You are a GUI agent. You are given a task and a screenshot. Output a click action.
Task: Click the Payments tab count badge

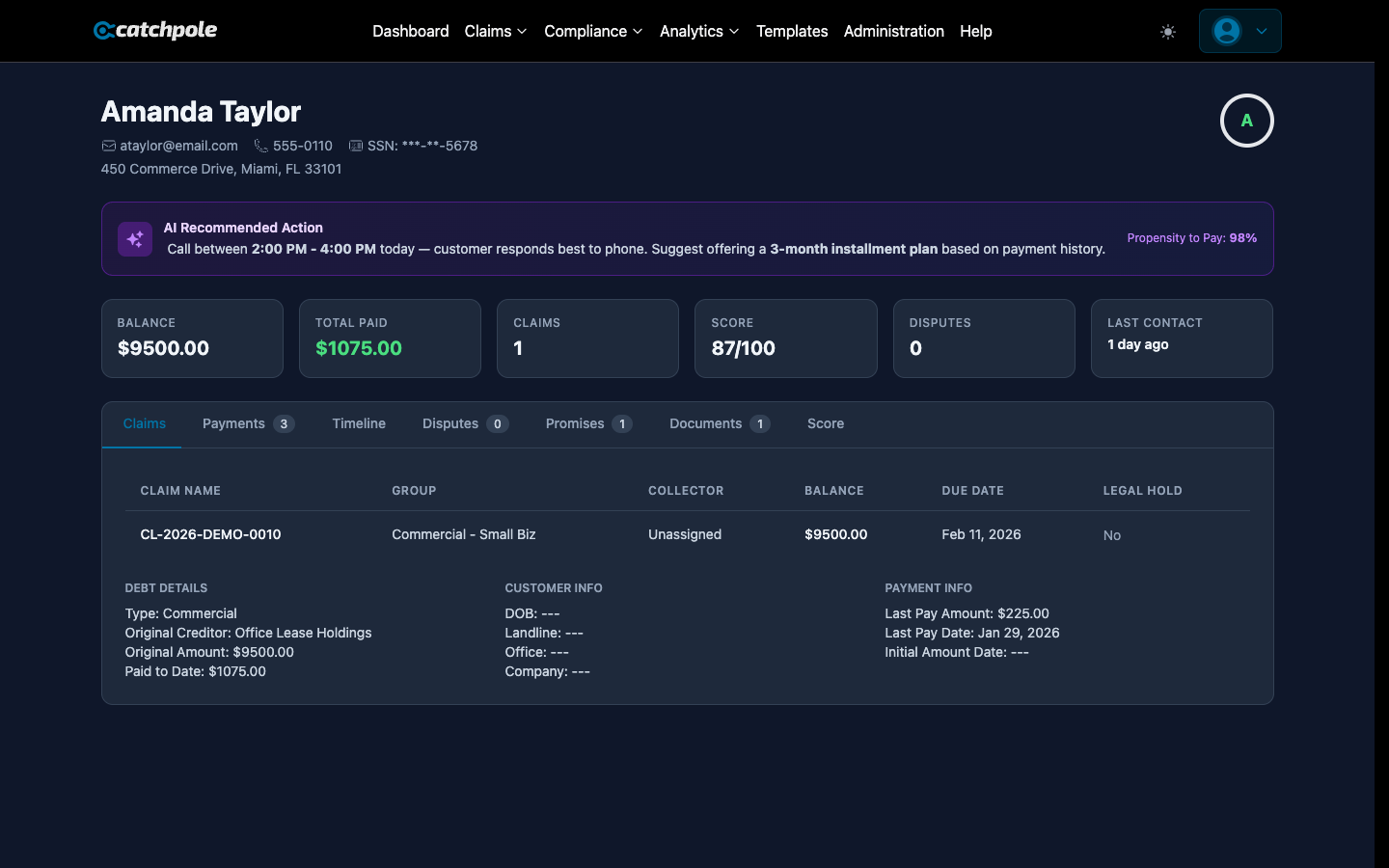point(283,423)
